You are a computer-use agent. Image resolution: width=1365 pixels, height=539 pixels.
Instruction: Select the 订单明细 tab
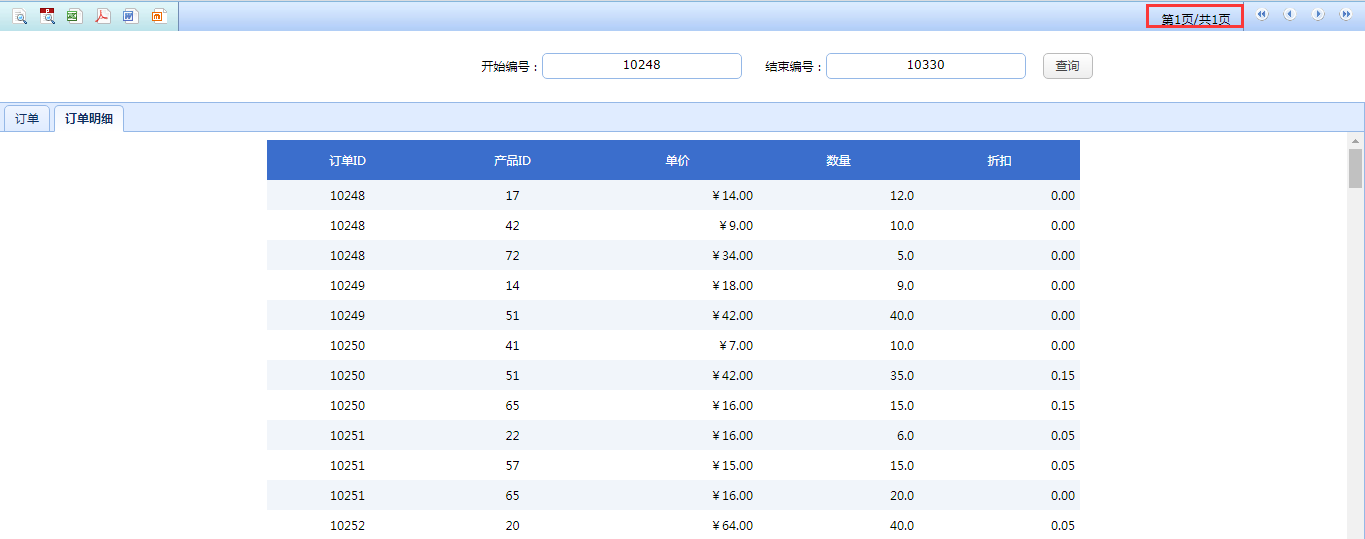(89, 119)
